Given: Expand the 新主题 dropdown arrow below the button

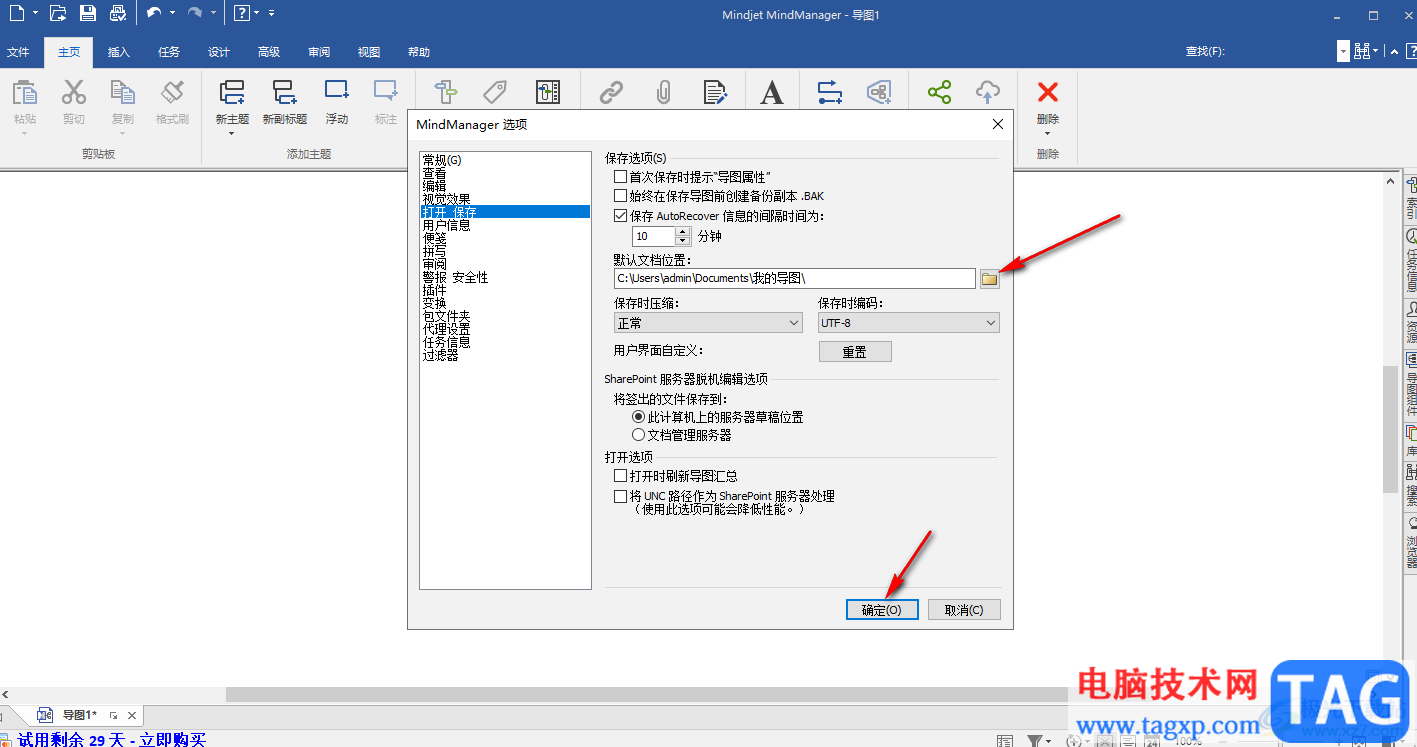Looking at the screenshot, I should (232, 133).
